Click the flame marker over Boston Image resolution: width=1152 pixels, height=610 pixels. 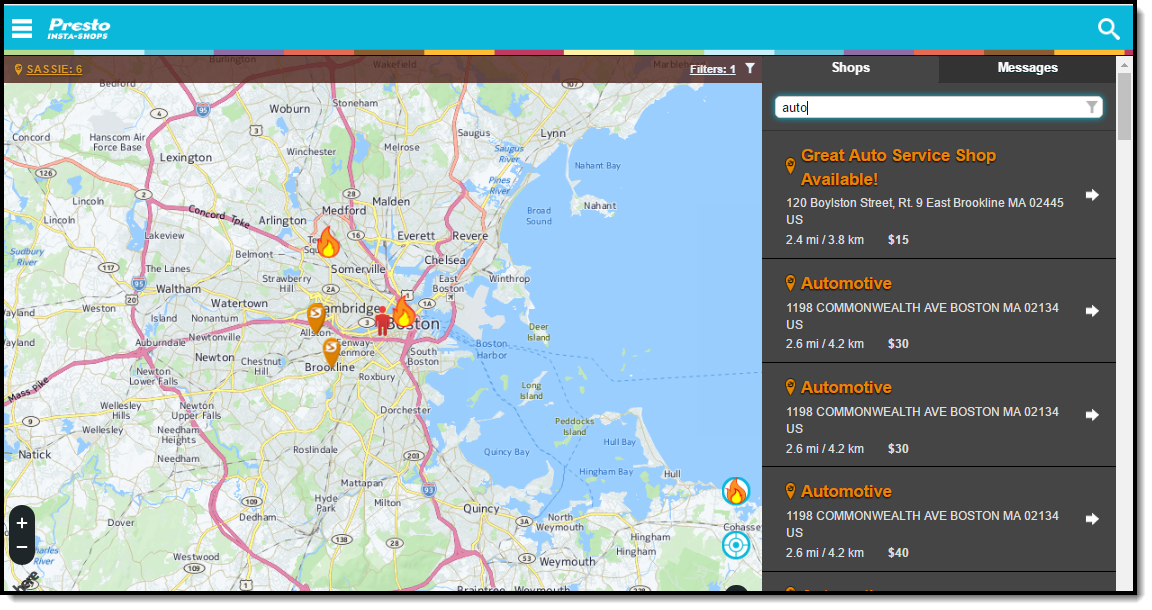(x=403, y=311)
